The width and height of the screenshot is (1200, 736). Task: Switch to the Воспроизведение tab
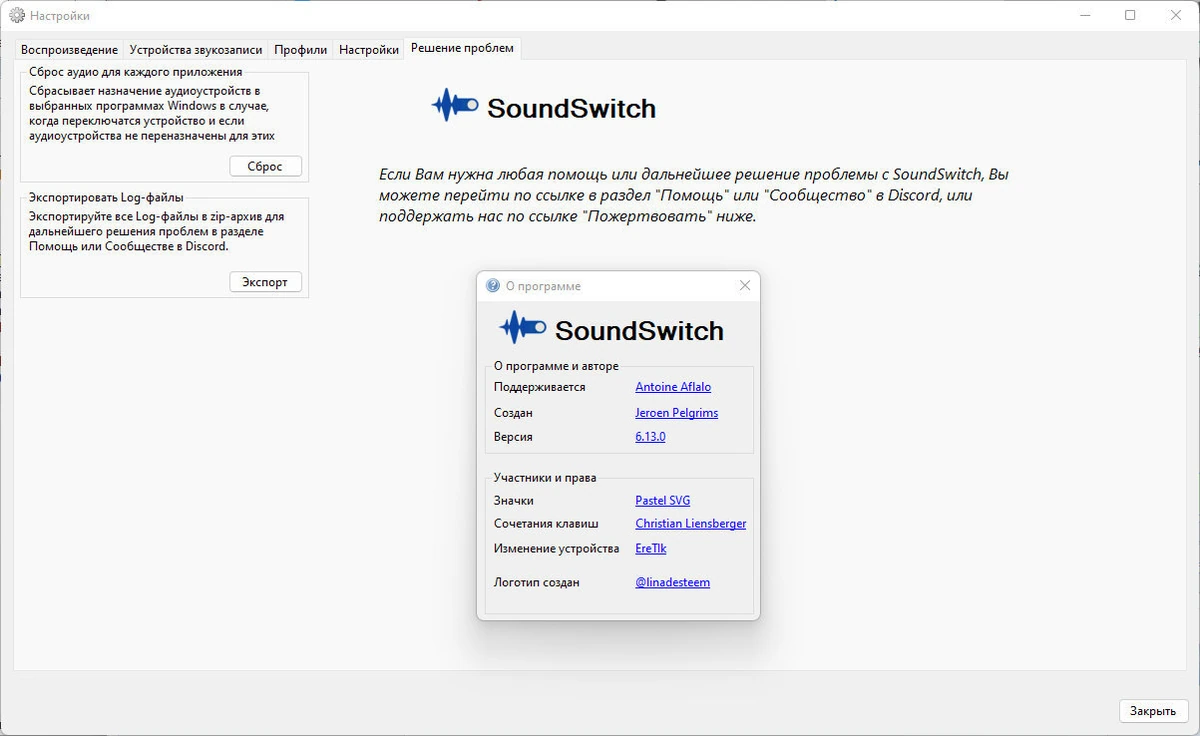pos(69,49)
